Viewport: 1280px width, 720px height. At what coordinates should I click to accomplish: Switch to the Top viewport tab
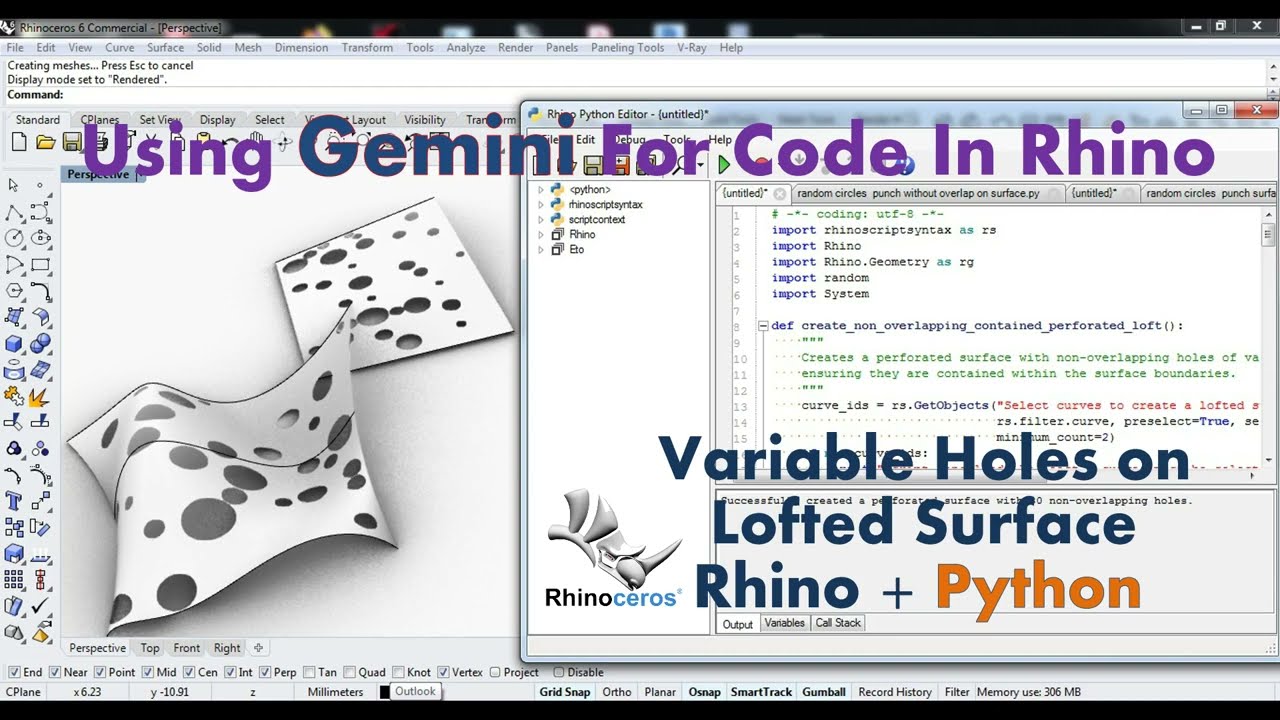[x=150, y=648]
